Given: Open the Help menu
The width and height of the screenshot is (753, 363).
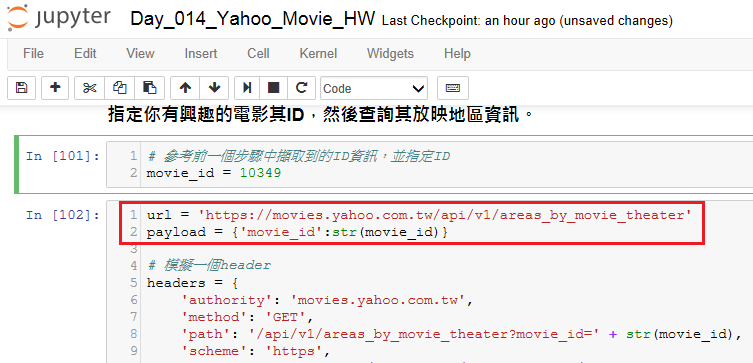Looking at the screenshot, I should 457,53.
